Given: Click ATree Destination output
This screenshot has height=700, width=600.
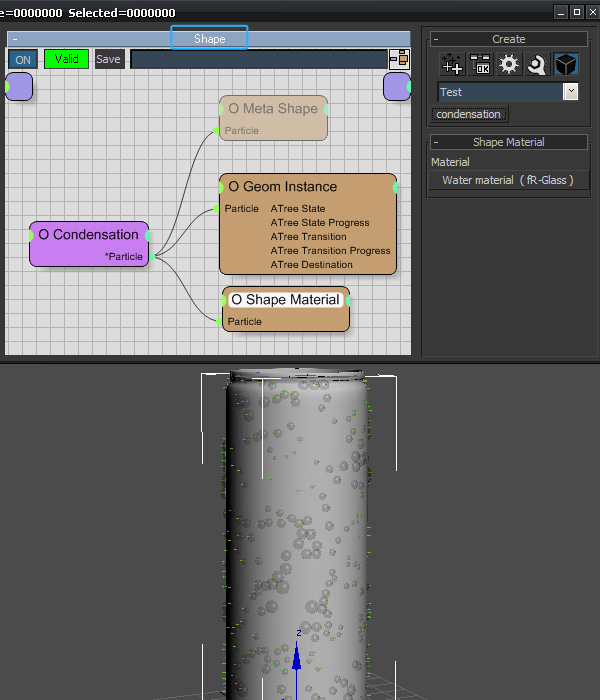Looking at the screenshot, I should coord(312,265).
